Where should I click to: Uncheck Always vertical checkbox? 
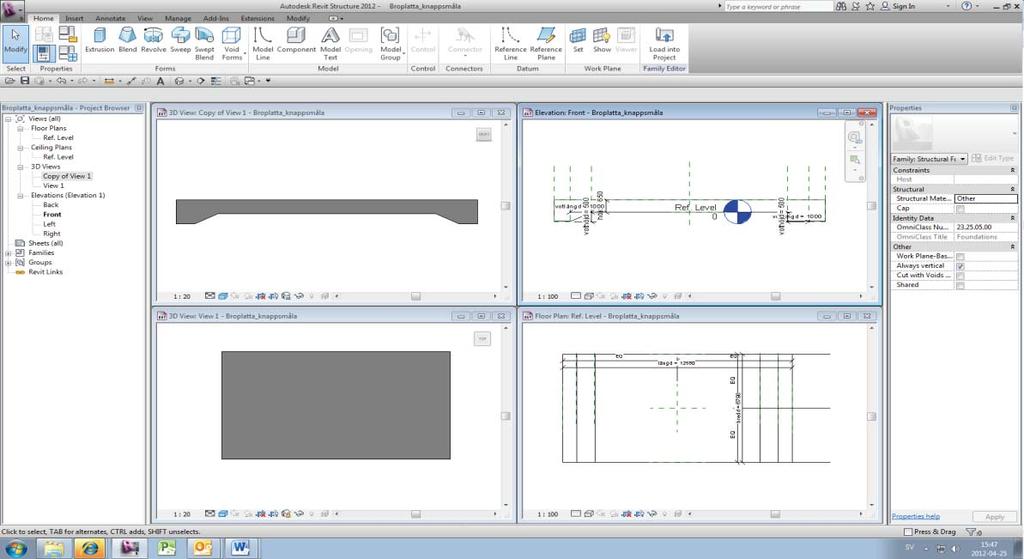click(x=960, y=266)
